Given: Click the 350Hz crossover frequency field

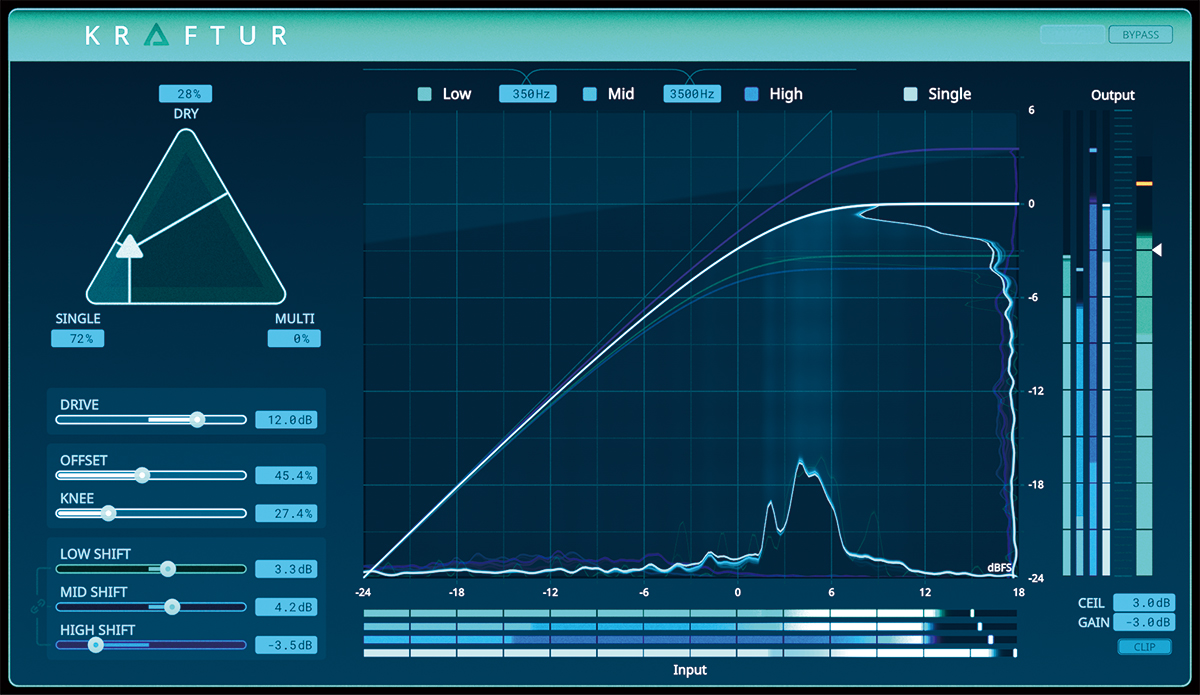Looking at the screenshot, I should [528, 94].
